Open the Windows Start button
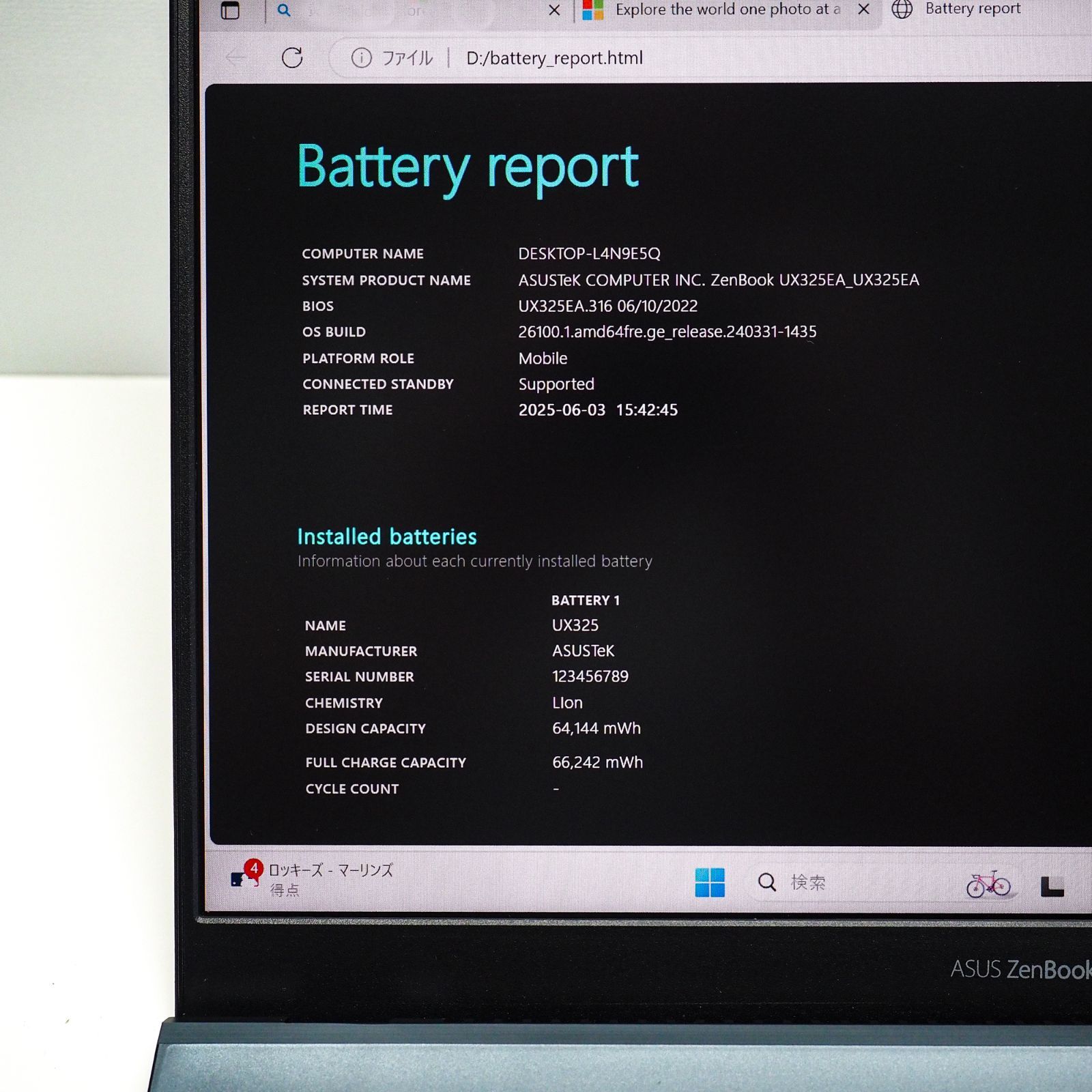Viewport: 1092px width, 1092px height. click(x=710, y=882)
